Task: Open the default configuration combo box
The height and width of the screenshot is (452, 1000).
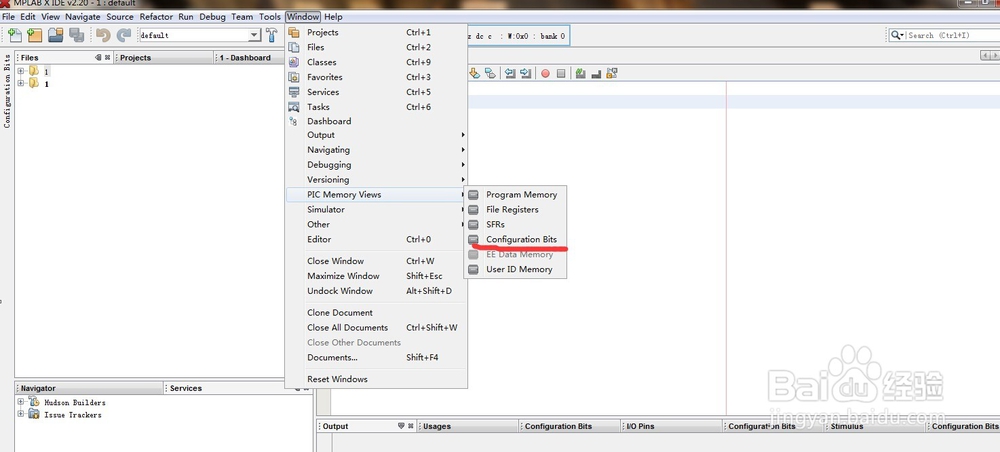Action: (200, 35)
